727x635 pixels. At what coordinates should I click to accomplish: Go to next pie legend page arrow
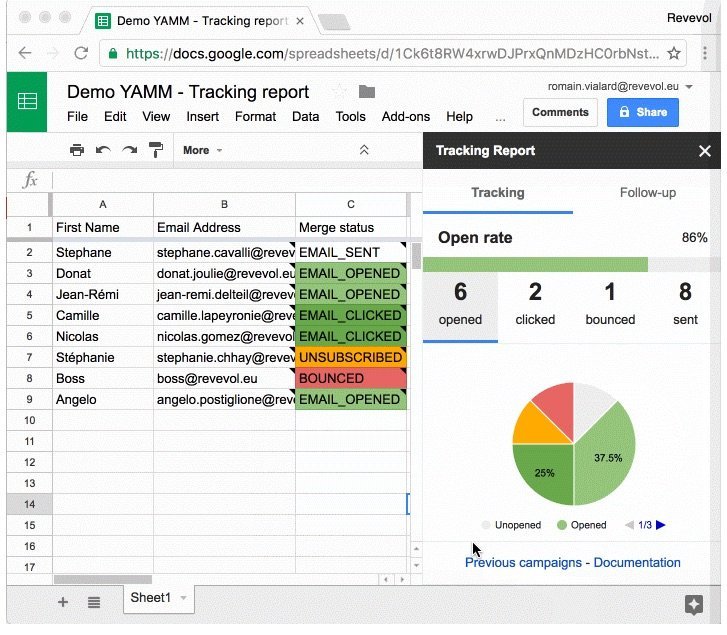[661, 525]
